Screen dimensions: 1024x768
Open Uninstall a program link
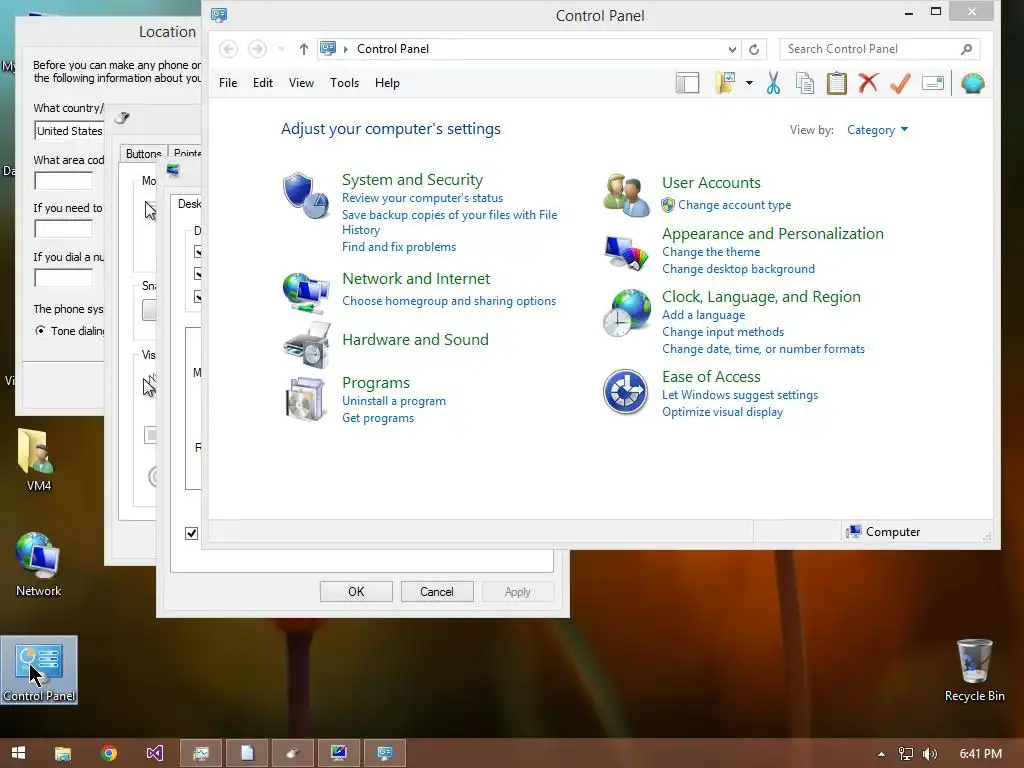394,401
